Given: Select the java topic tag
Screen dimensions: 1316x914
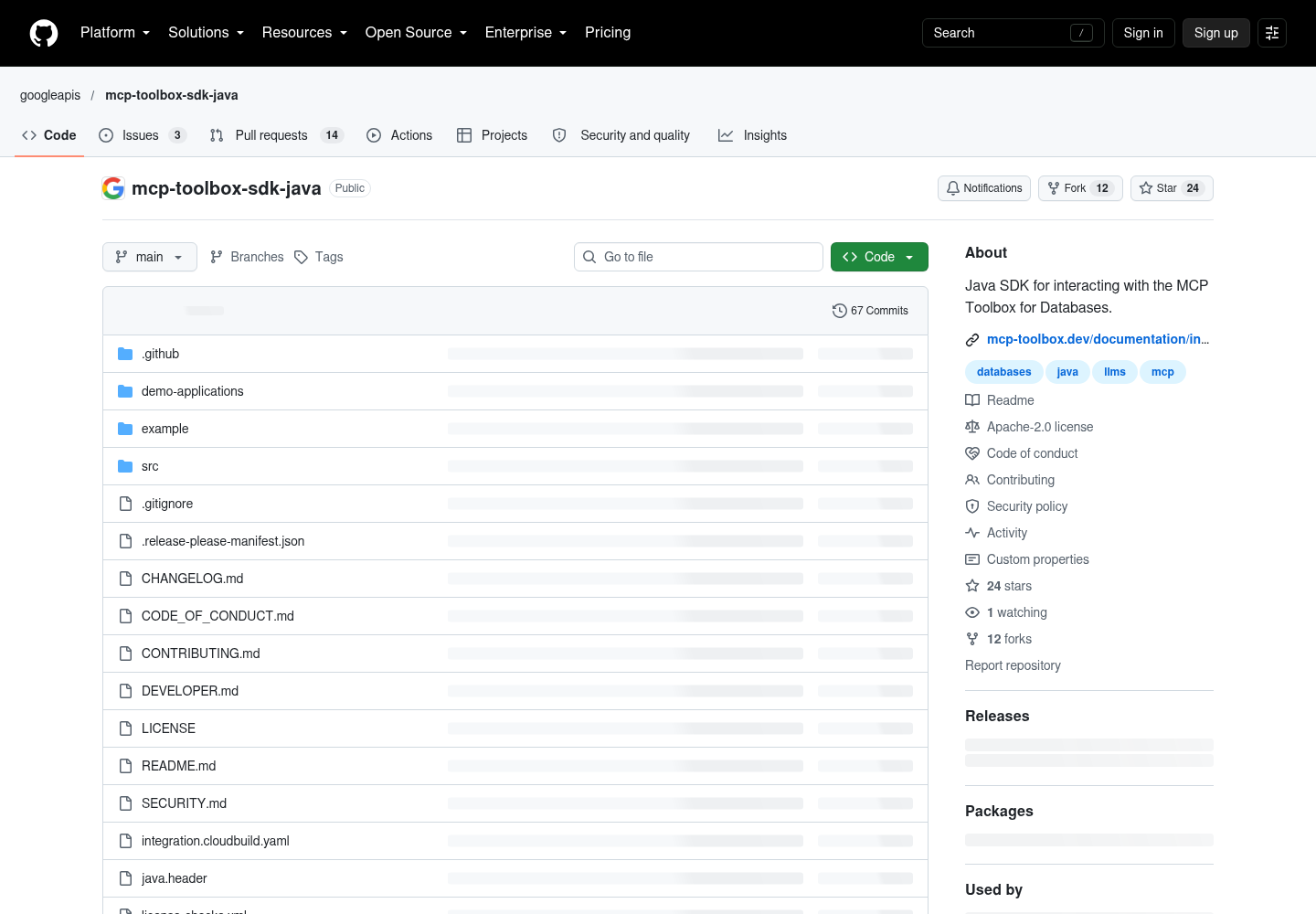Looking at the screenshot, I should click(1067, 372).
